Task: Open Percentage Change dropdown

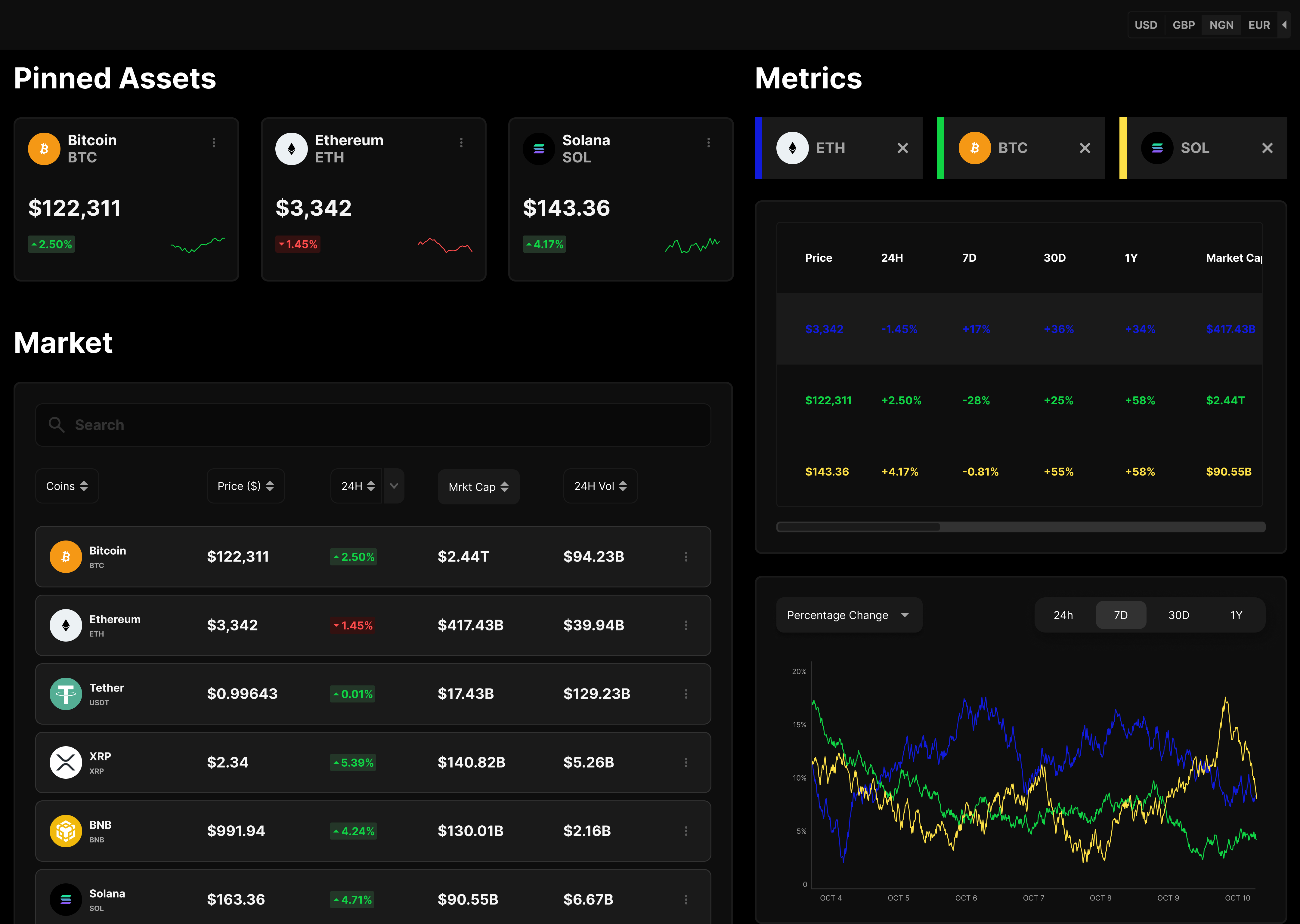Action: [x=848, y=615]
